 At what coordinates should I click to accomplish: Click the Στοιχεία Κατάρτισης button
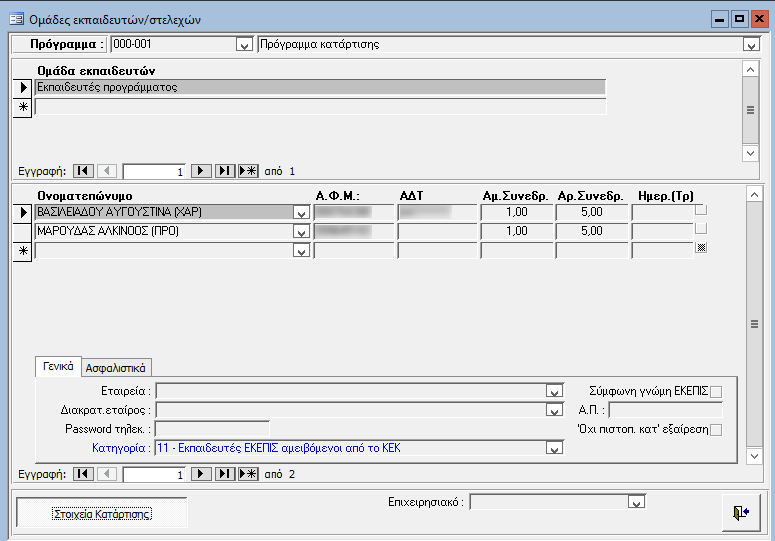click(101, 513)
